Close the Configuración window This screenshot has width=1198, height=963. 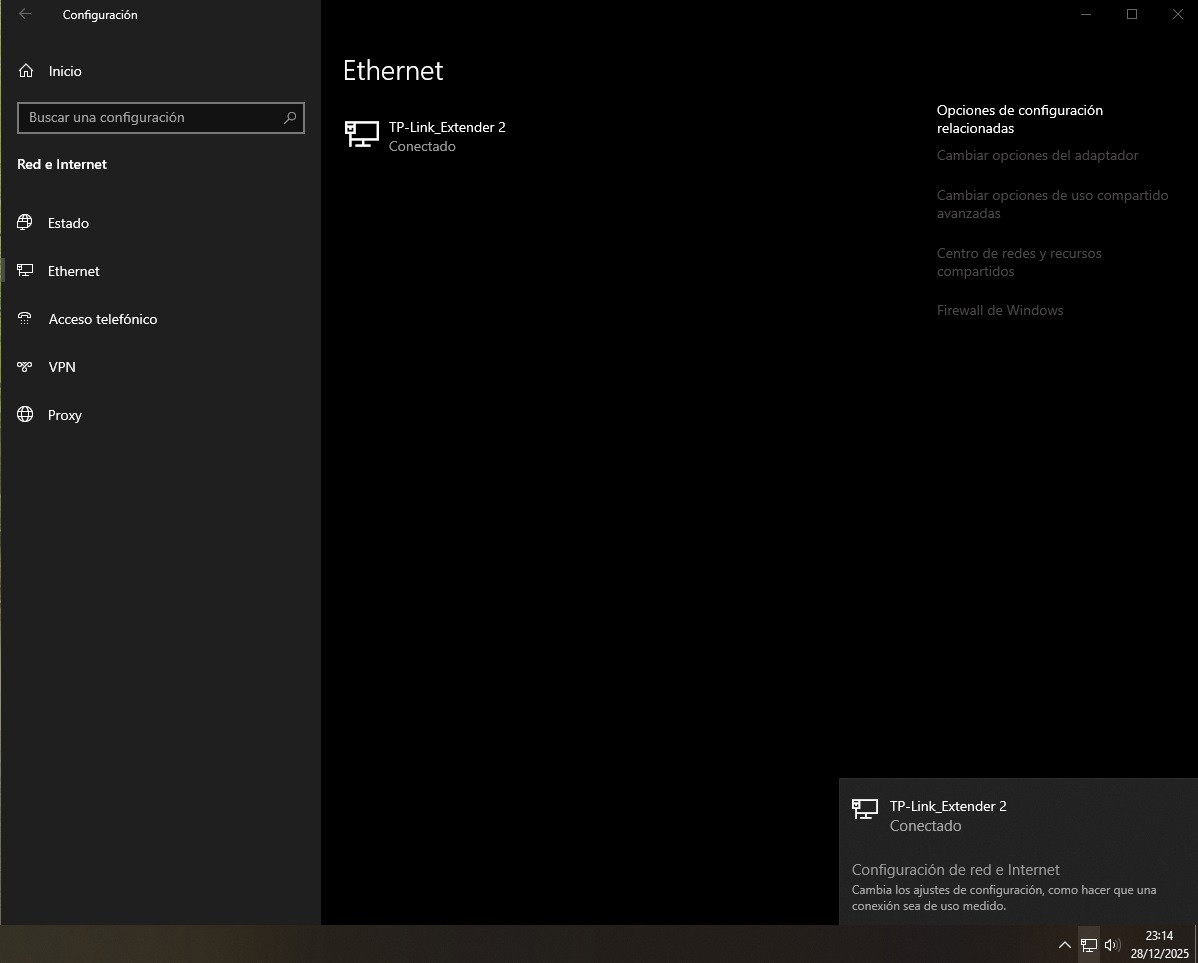(1177, 14)
